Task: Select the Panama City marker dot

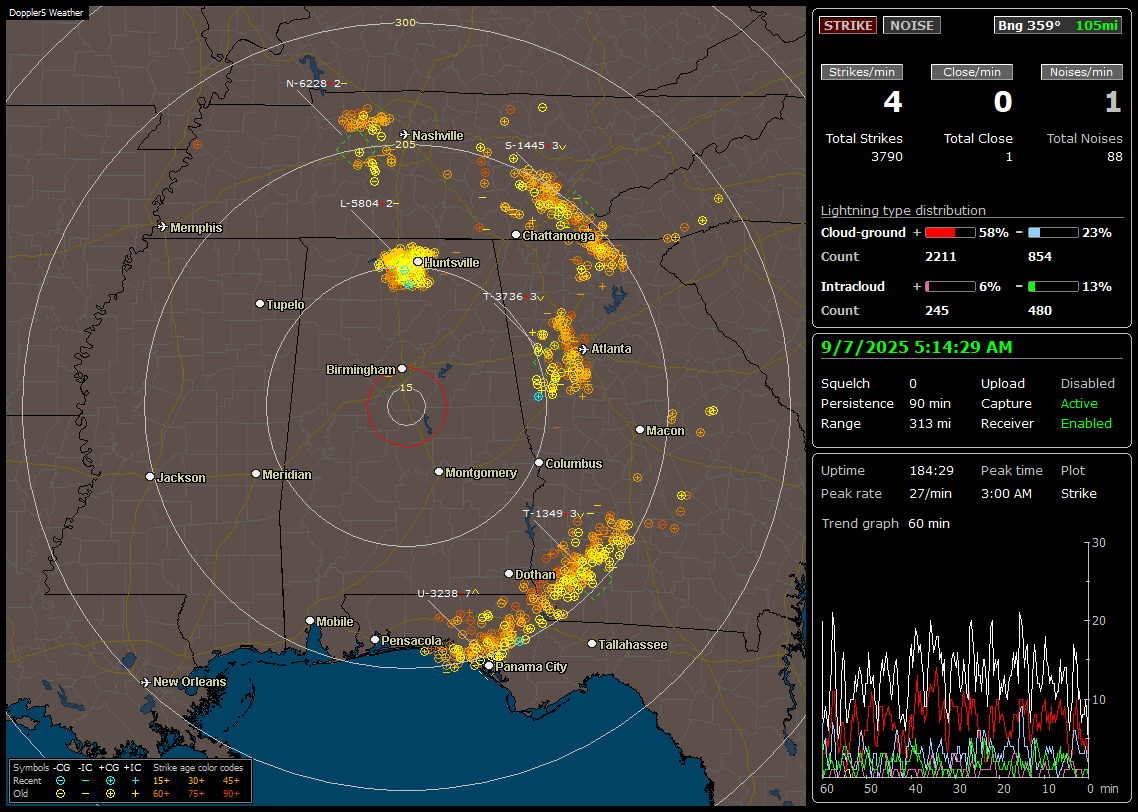Action: point(489,666)
